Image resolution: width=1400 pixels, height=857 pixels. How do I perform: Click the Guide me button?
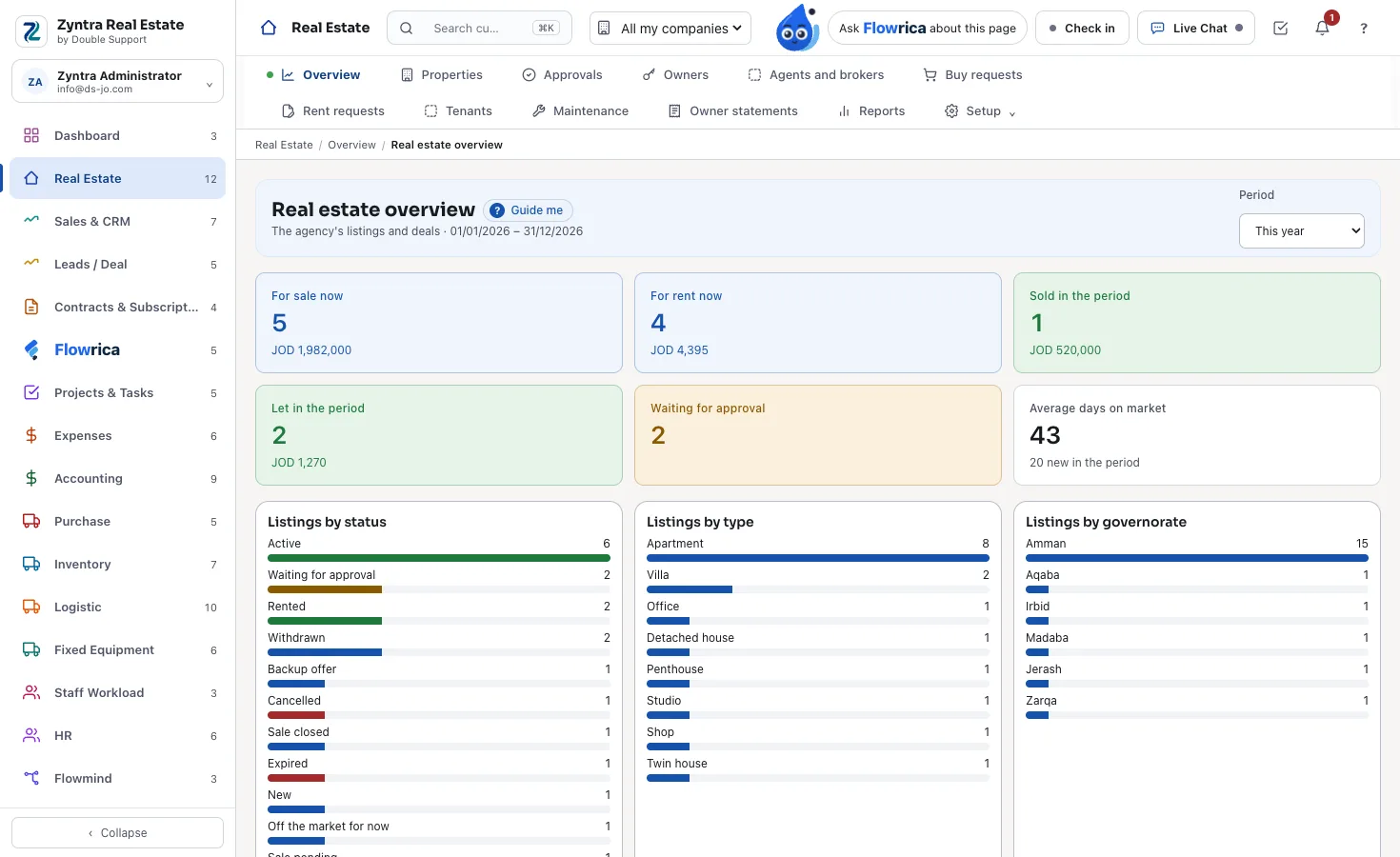(x=528, y=210)
